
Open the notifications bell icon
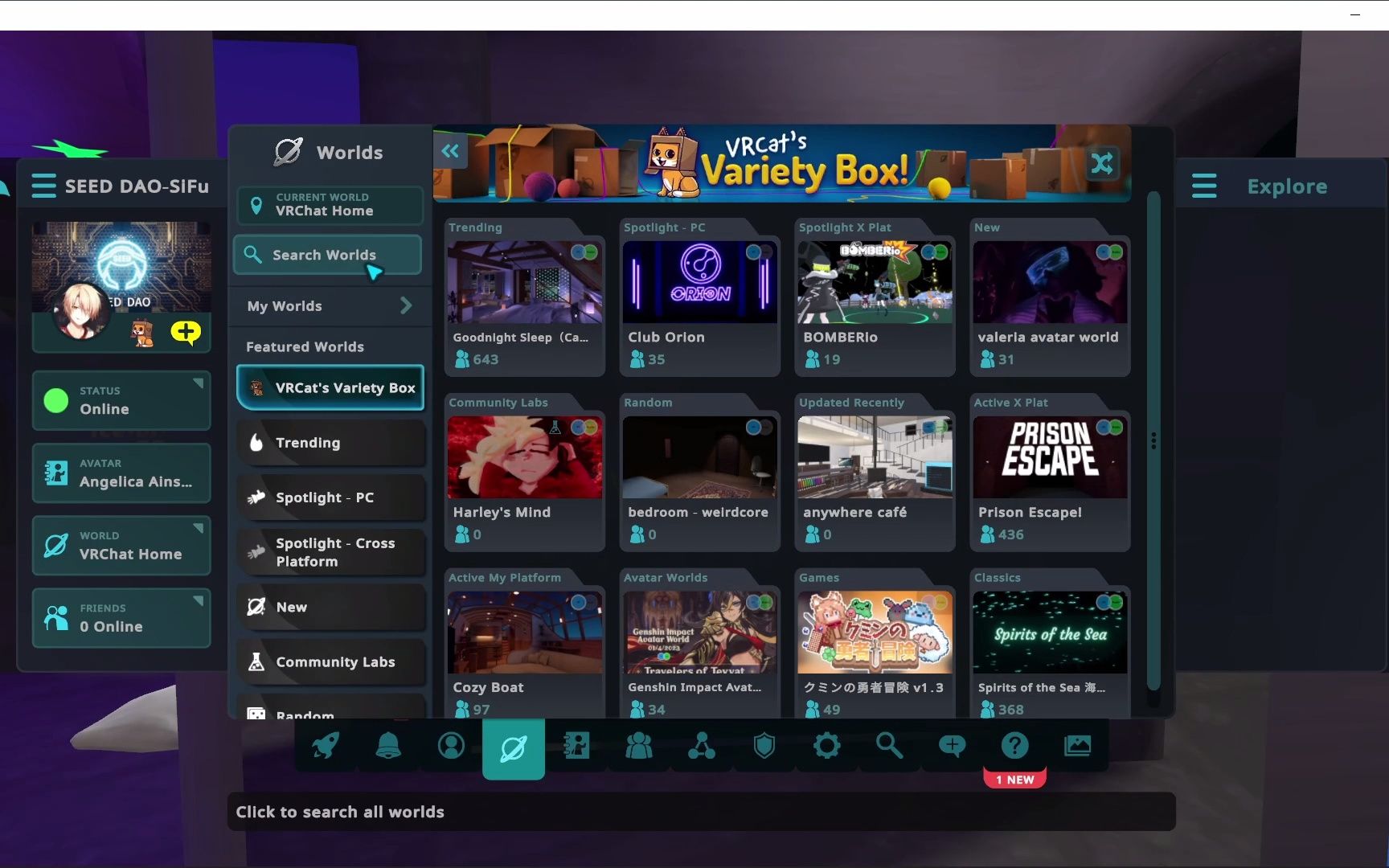[388, 747]
